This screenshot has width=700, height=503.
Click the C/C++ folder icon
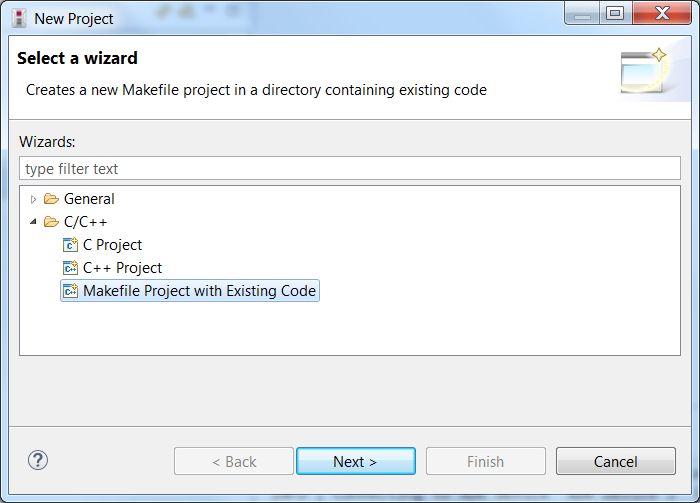51,222
